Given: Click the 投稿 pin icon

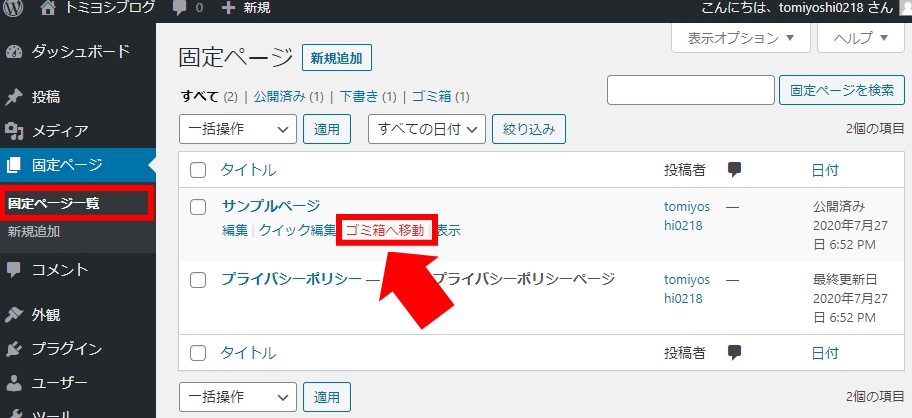Looking at the screenshot, I should tap(14, 97).
